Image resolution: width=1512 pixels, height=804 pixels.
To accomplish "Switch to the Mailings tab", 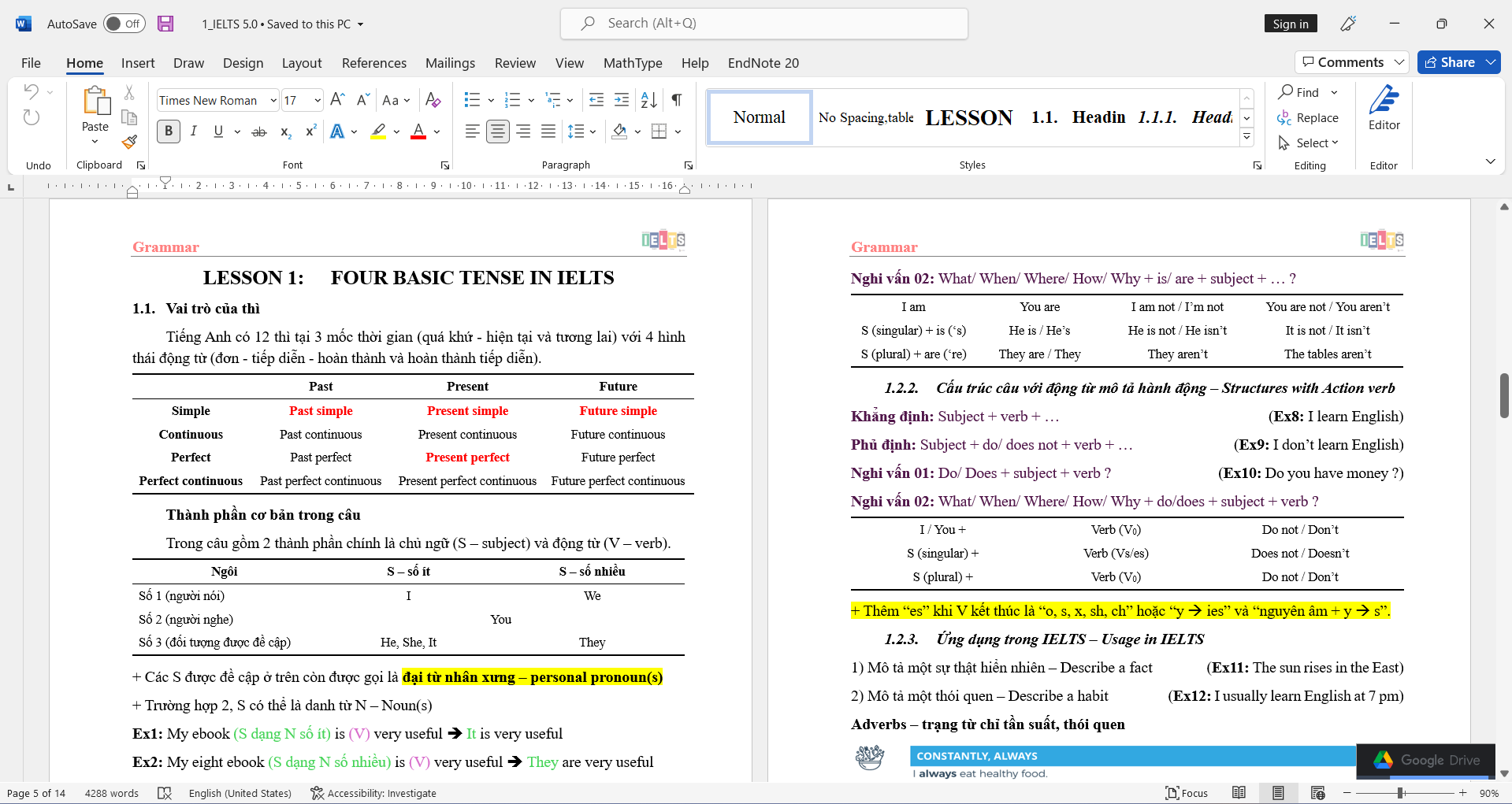I will pos(450,63).
